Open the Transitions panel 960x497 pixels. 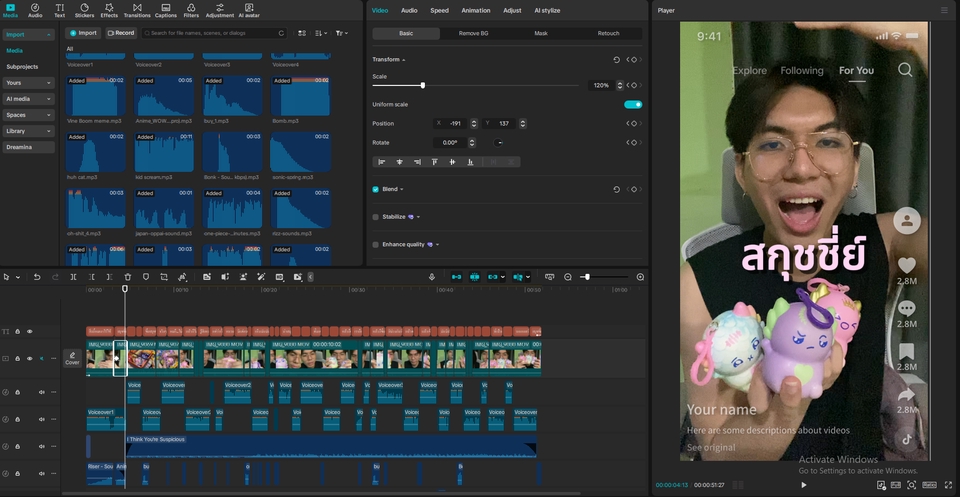137,11
